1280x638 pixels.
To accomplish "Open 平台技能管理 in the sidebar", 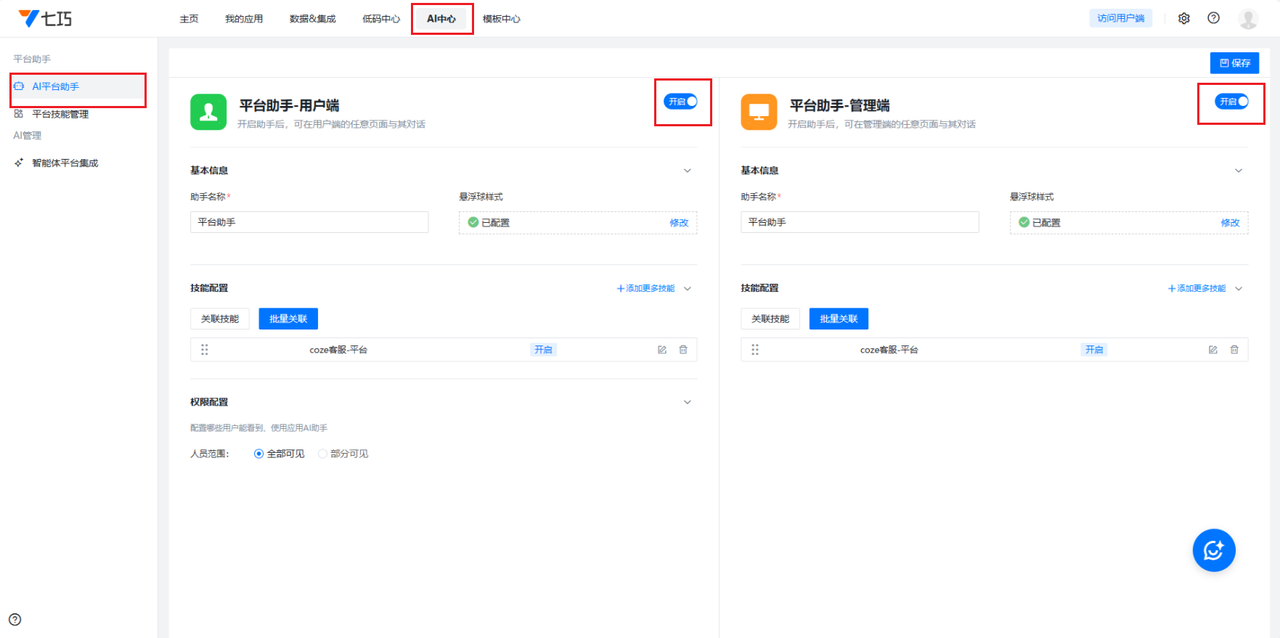I will (60, 114).
